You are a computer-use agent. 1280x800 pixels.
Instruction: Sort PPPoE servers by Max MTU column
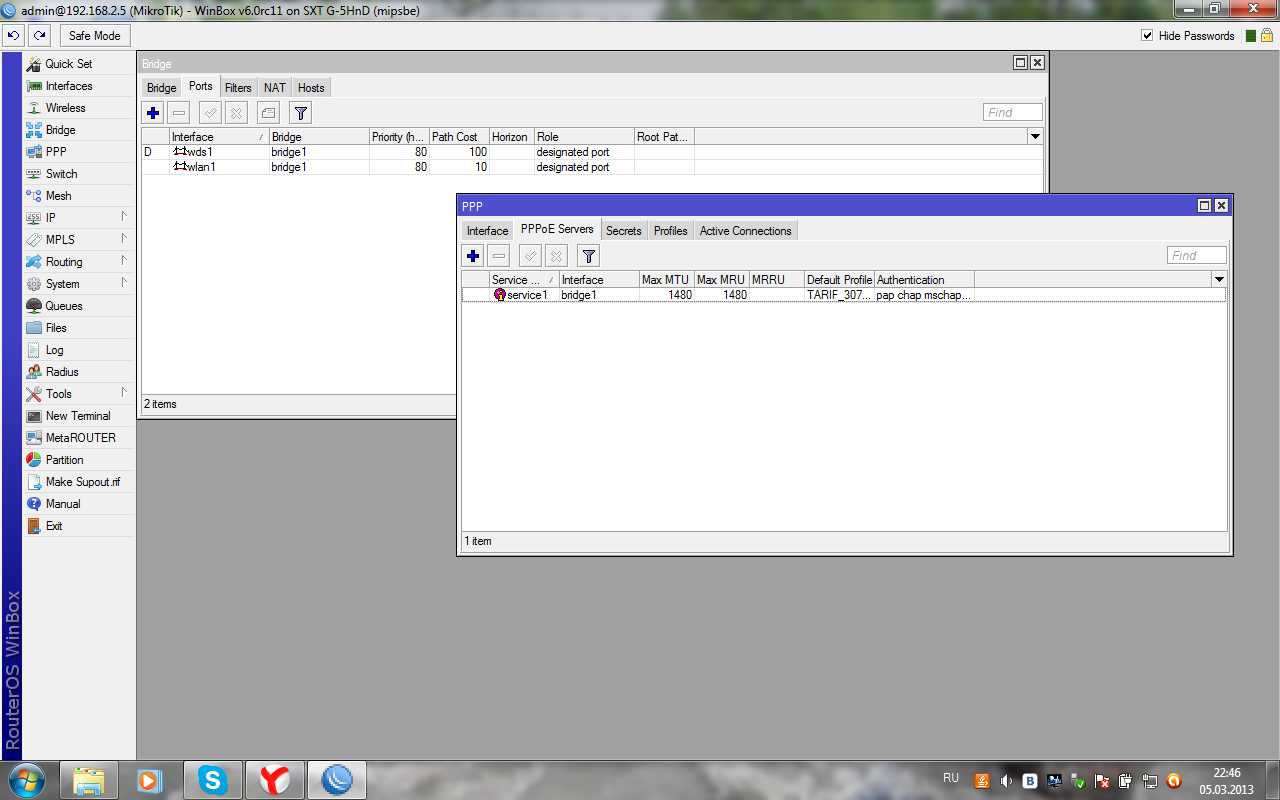tap(667, 280)
